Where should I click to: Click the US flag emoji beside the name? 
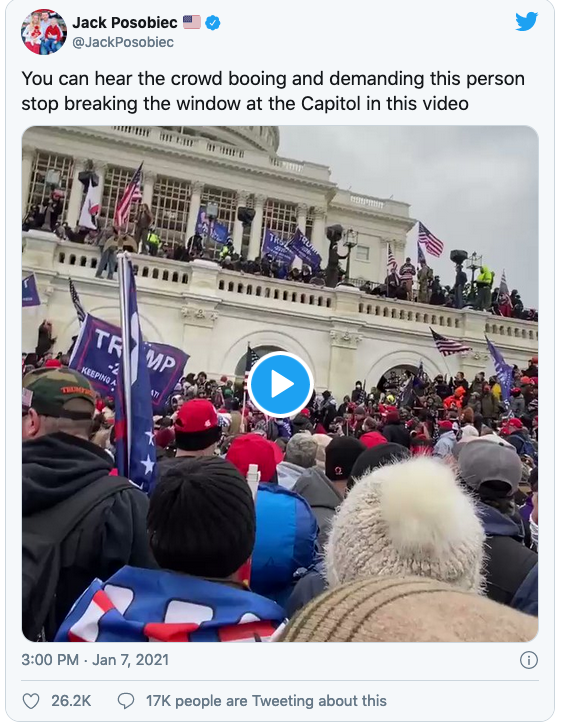(x=192, y=22)
